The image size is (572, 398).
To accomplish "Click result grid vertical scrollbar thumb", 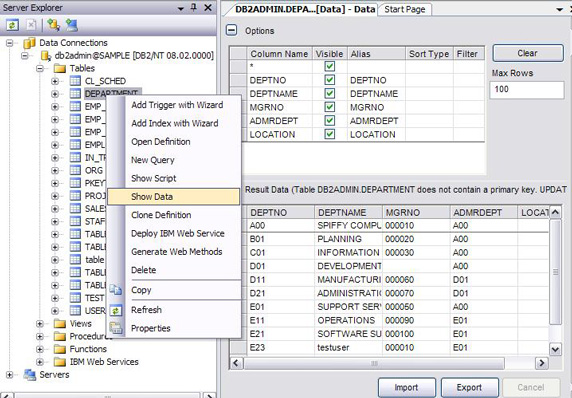I will 555,272.
